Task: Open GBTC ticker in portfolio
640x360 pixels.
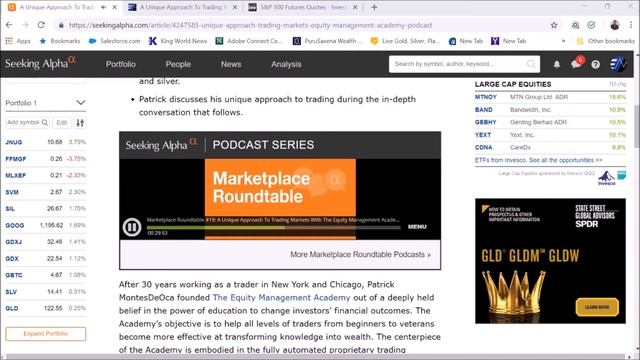Action: point(14,275)
